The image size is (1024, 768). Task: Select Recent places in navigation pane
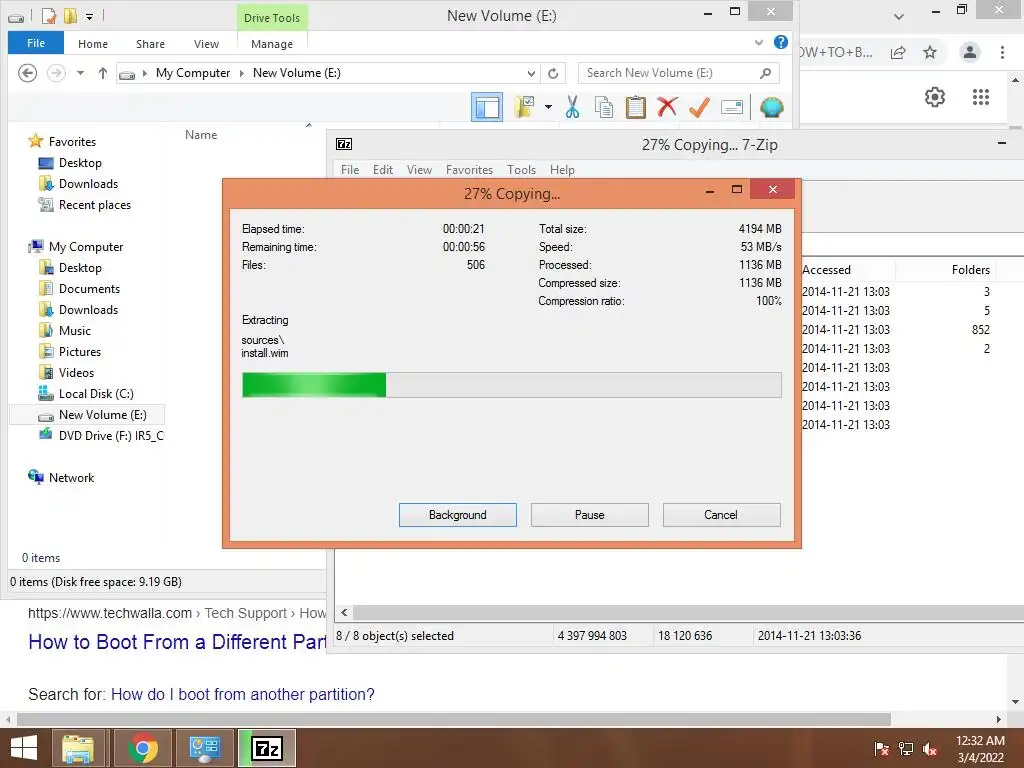coord(95,205)
